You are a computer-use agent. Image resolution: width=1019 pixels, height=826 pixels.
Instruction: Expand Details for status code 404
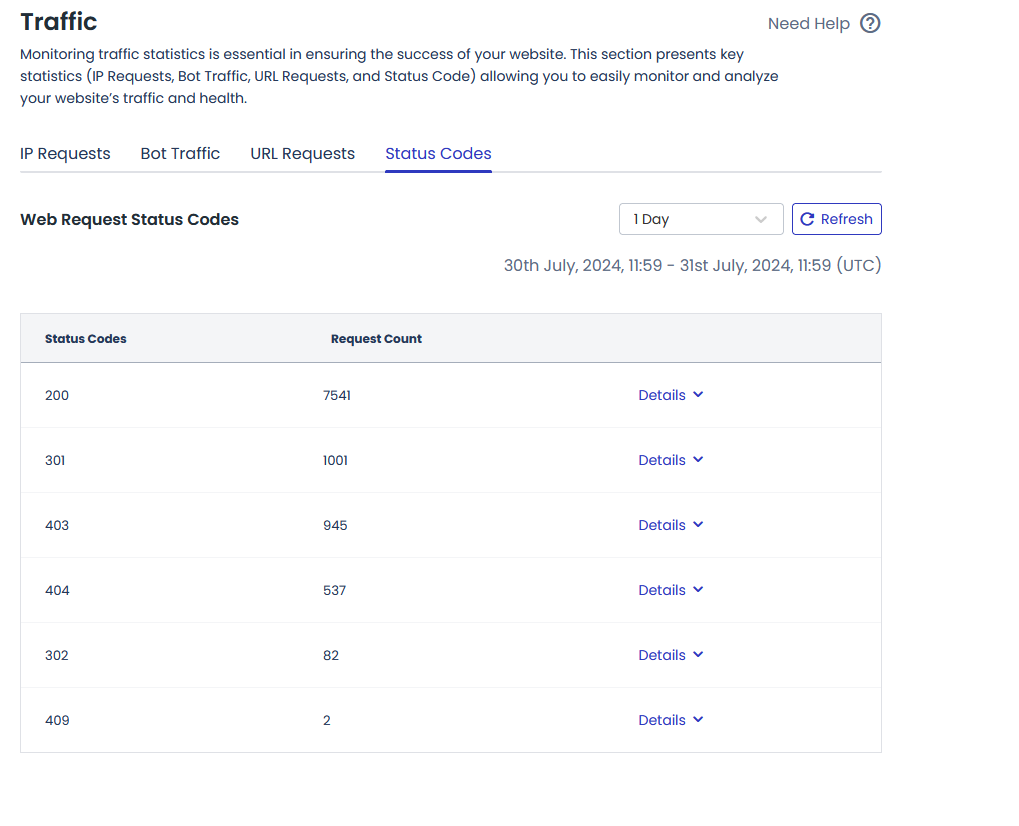[671, 590]
